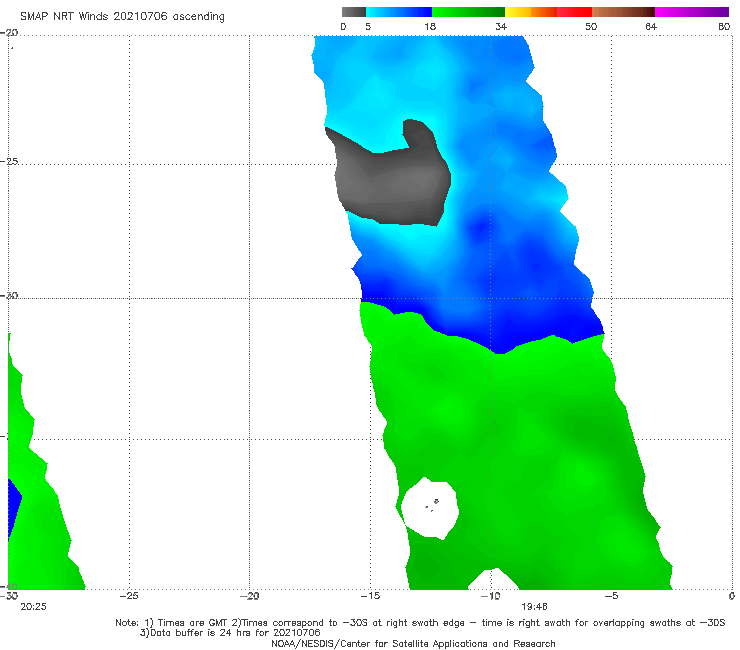
Task: Click the longitude label '-5' on bottom axis
Action: pos(611,596)
